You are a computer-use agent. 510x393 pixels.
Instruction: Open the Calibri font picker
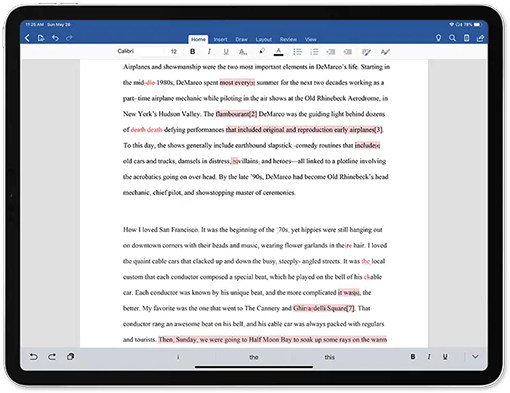pos(139,51)
